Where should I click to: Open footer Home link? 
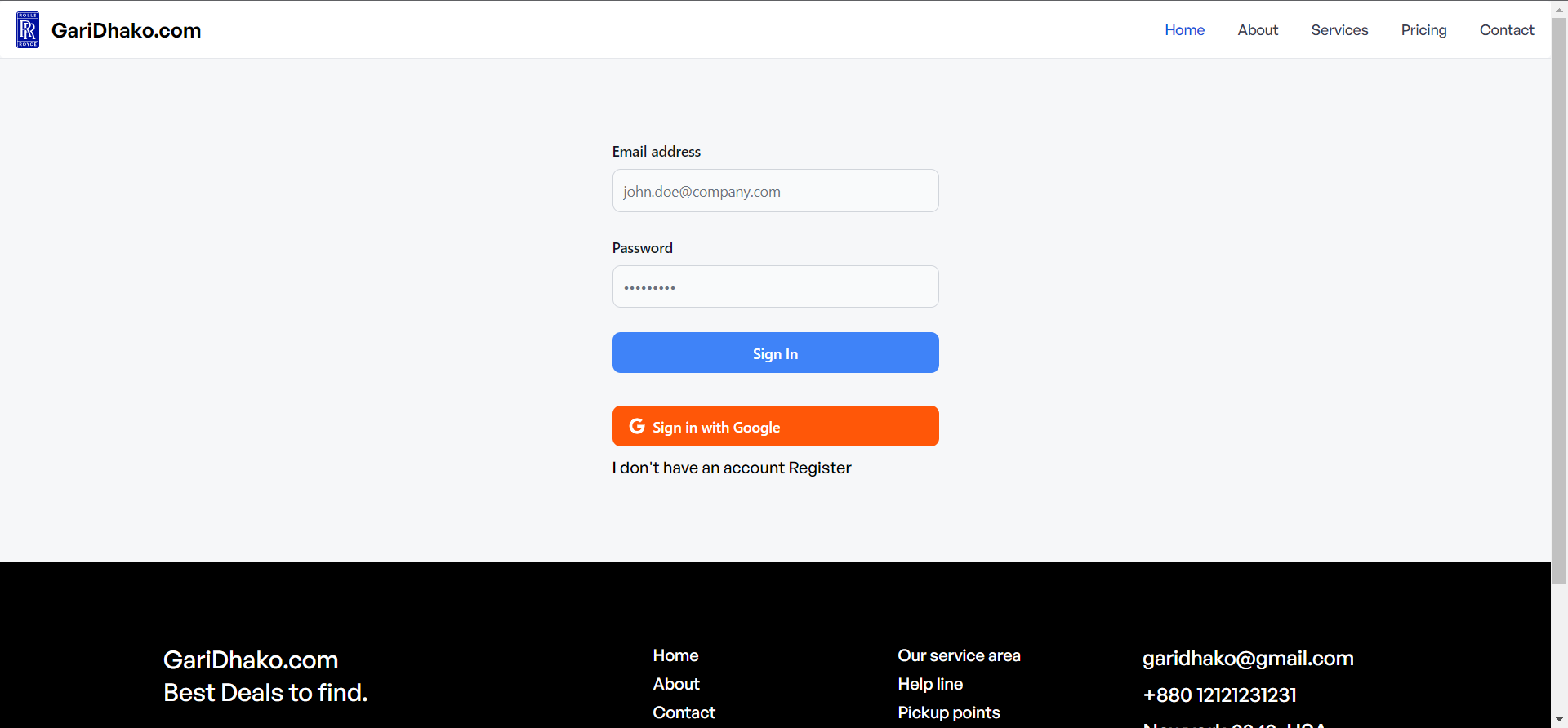(x=675, y=655)
